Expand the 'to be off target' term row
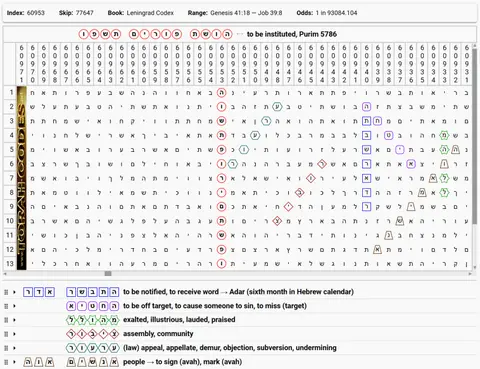Screen dimensions: 480x369 pyautogui.click(x=14, y=306)
